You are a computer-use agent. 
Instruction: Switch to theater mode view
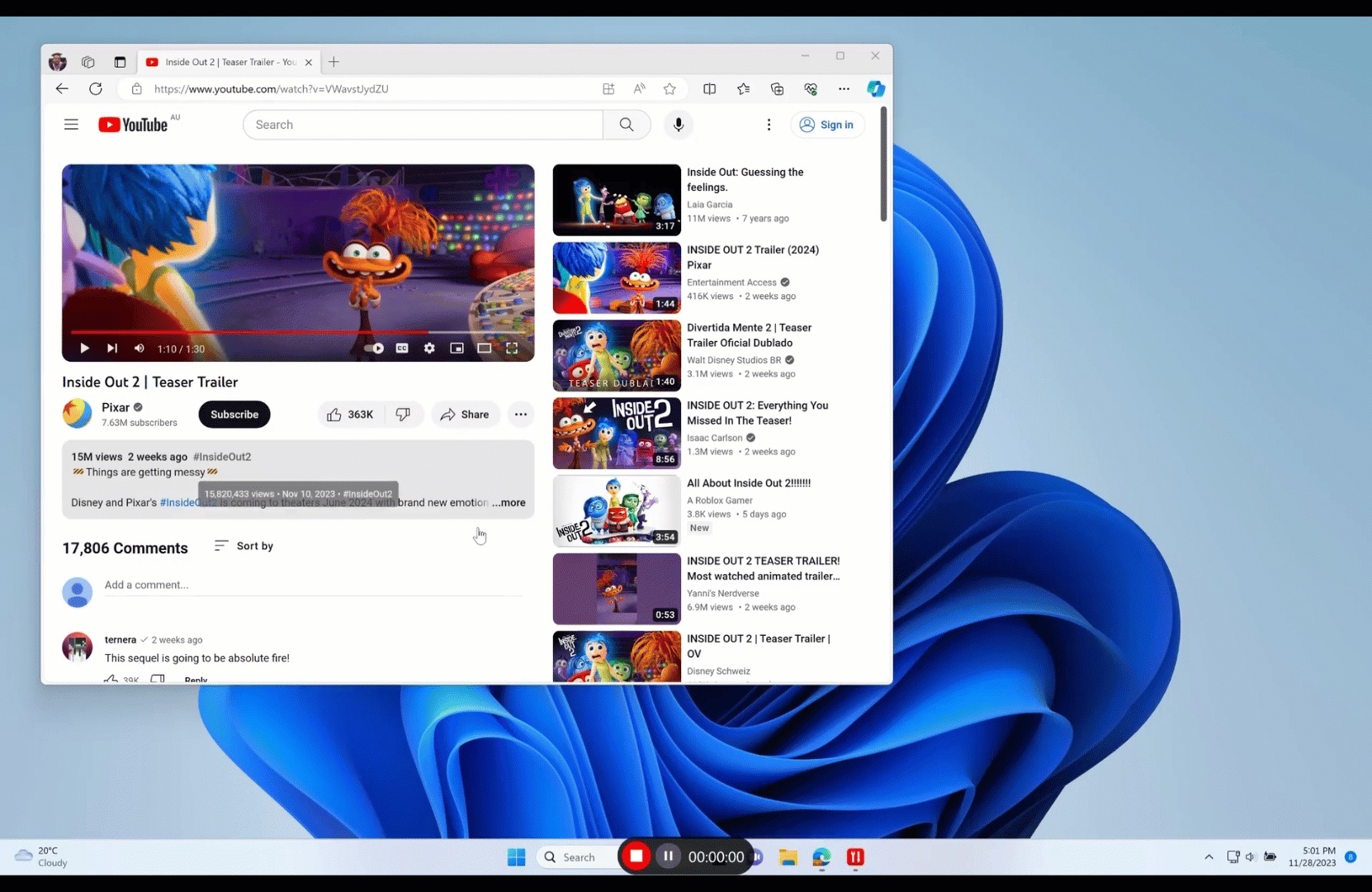[x=485, y=349]
